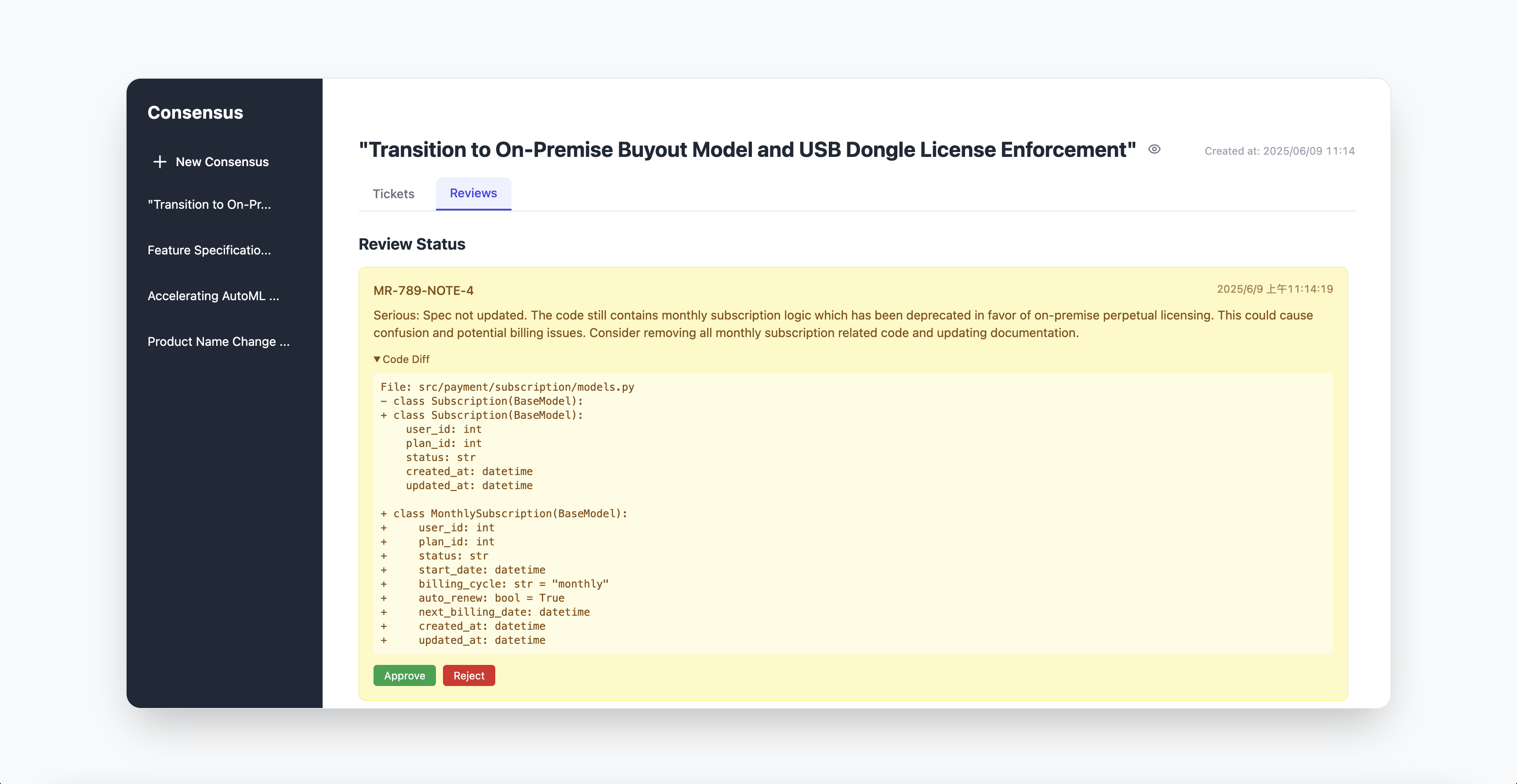Click the MR-789-NOTE-4 note identifier
The height and width of the screenshot is (784, 1517).
tap(423, 290)
